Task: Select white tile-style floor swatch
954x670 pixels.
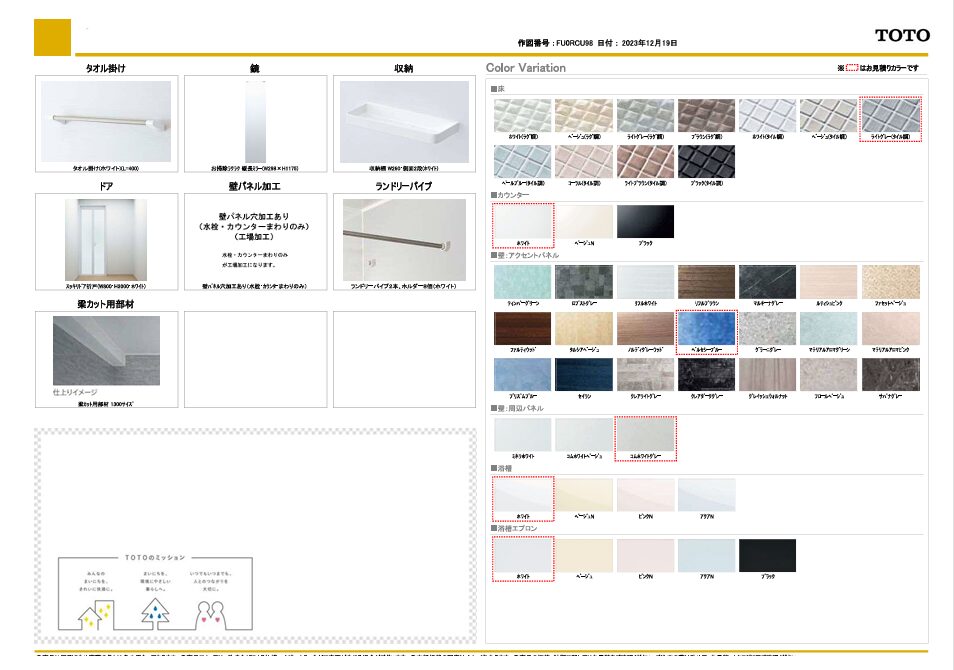Action: (767, 115)
